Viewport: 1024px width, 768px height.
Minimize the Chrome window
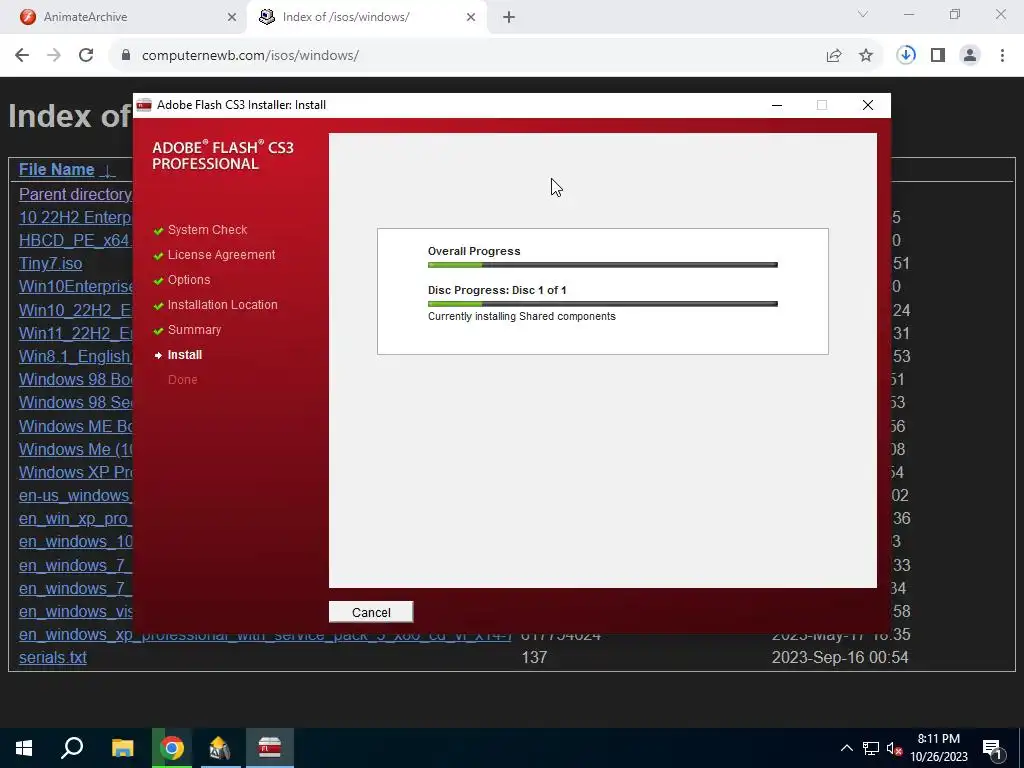tap(909, 14)
